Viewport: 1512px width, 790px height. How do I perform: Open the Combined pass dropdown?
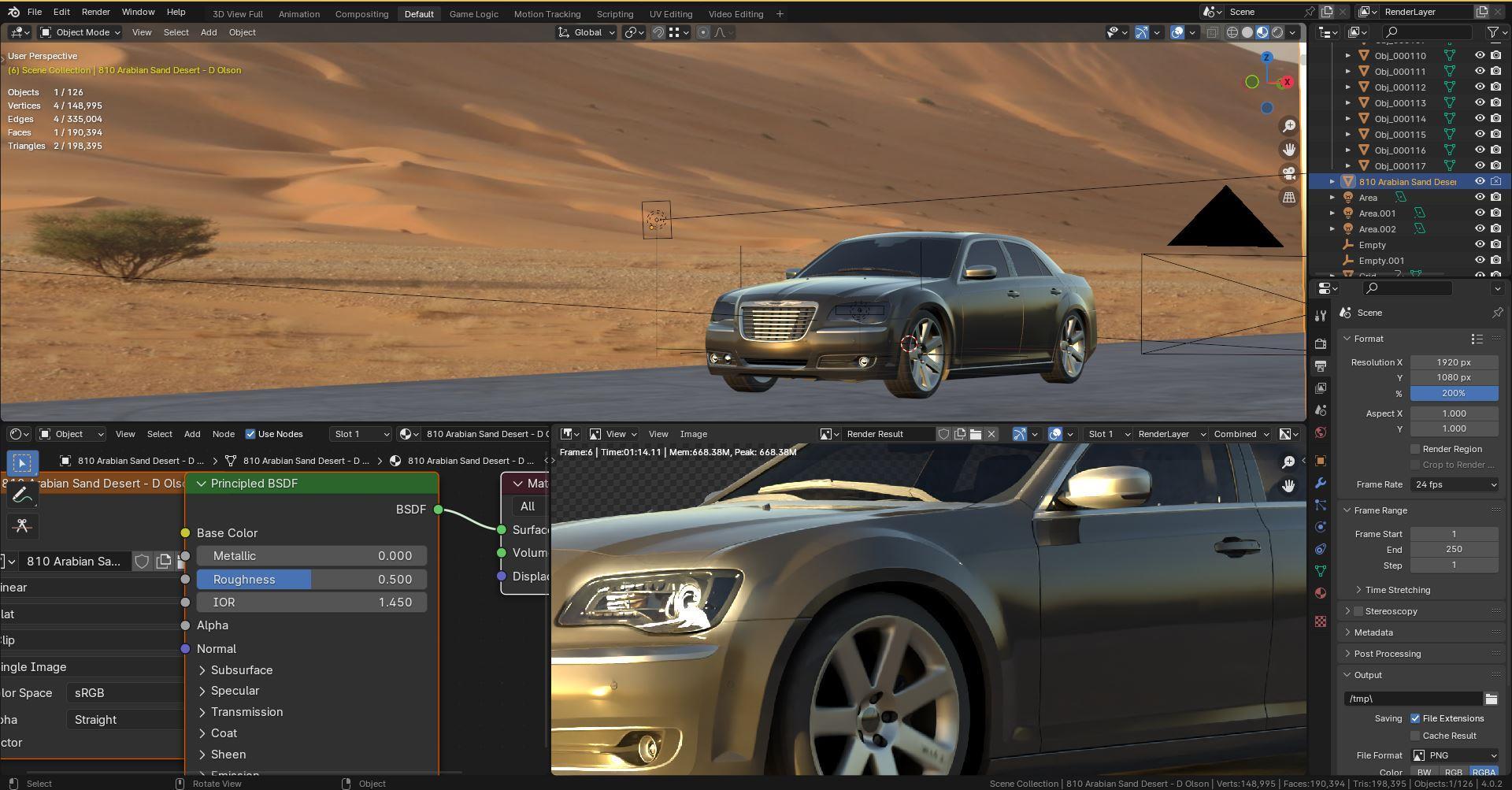pyautogui.click(x=1241, y=434)
